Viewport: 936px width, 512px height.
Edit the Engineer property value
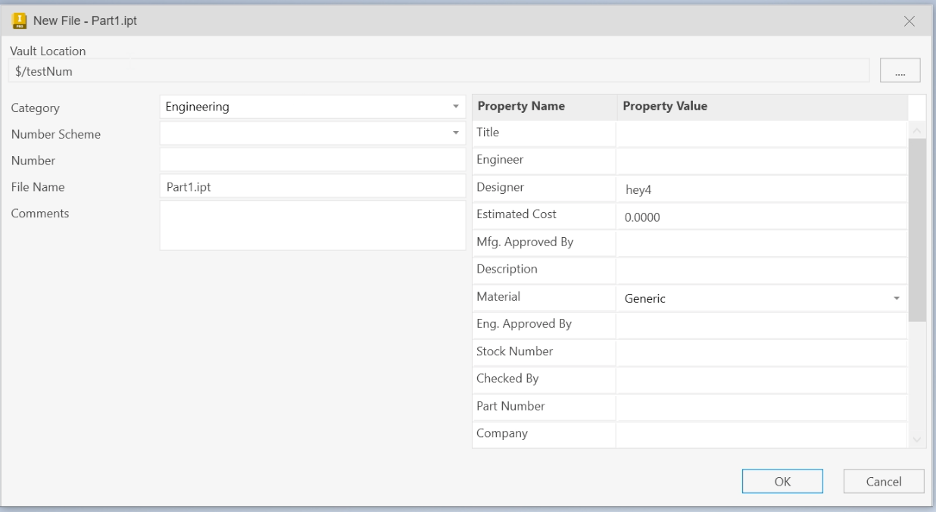761,160
